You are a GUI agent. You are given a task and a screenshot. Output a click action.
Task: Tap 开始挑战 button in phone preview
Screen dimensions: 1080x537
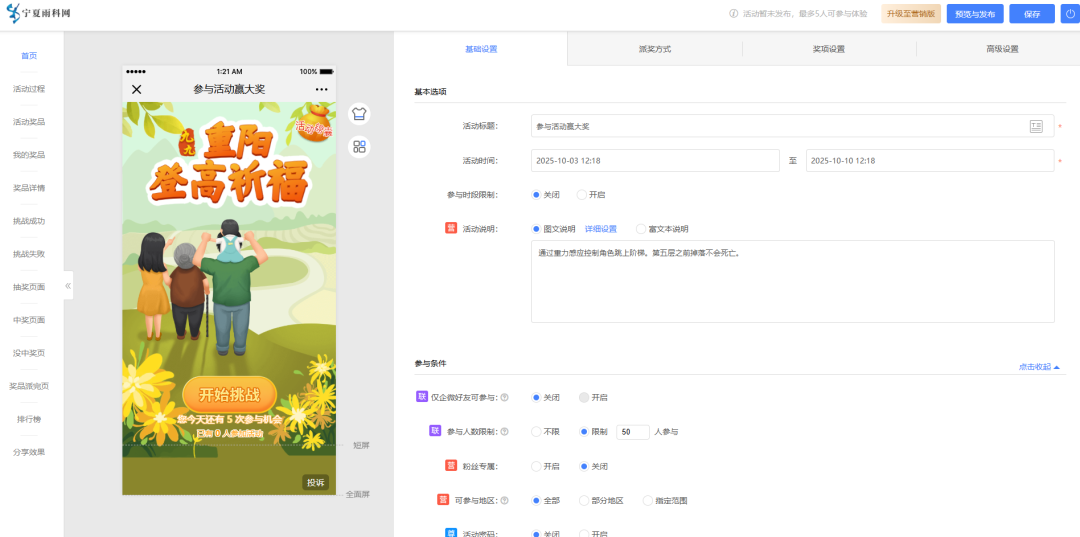point(229,394)
